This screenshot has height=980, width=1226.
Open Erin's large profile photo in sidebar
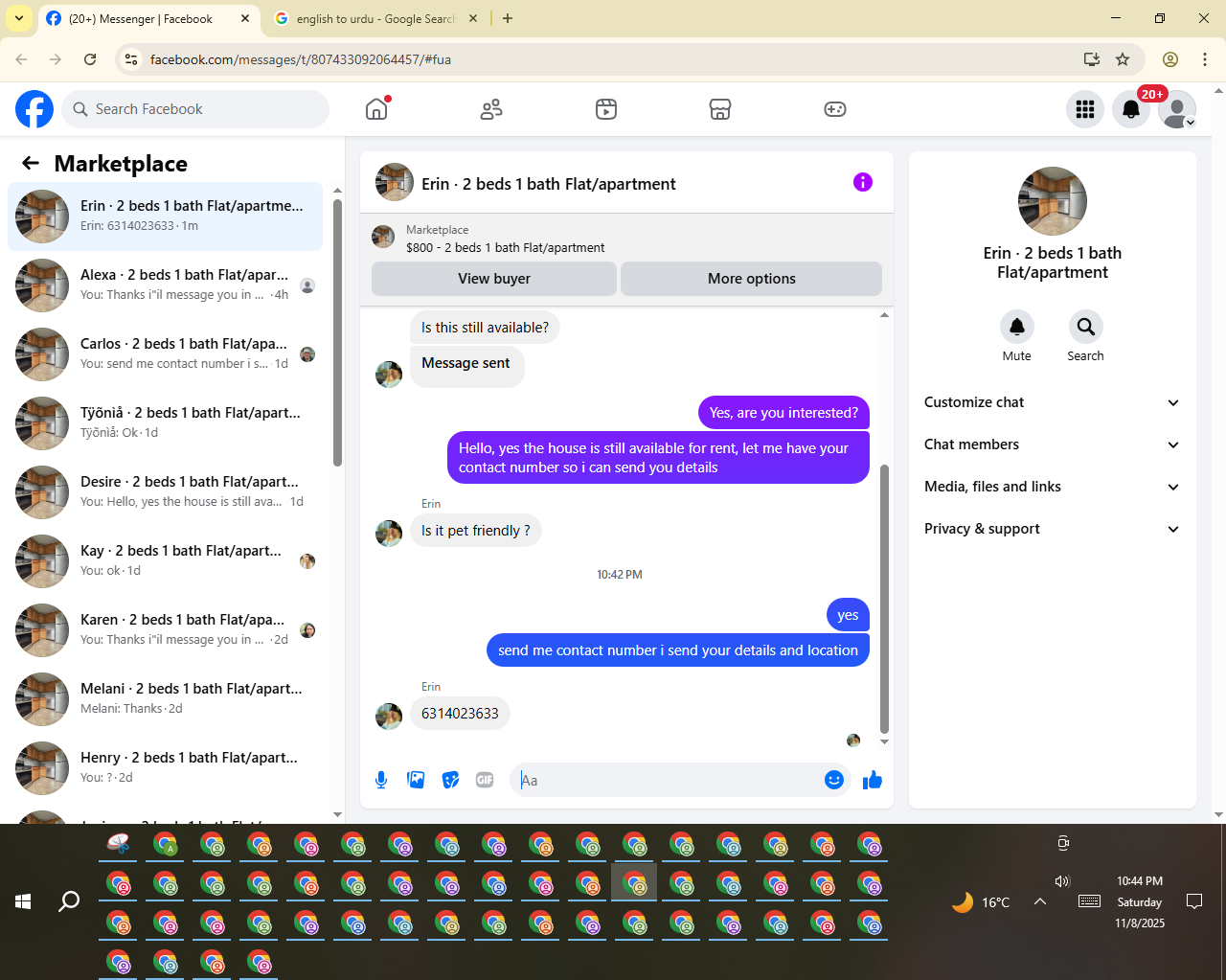[1053, 201]
